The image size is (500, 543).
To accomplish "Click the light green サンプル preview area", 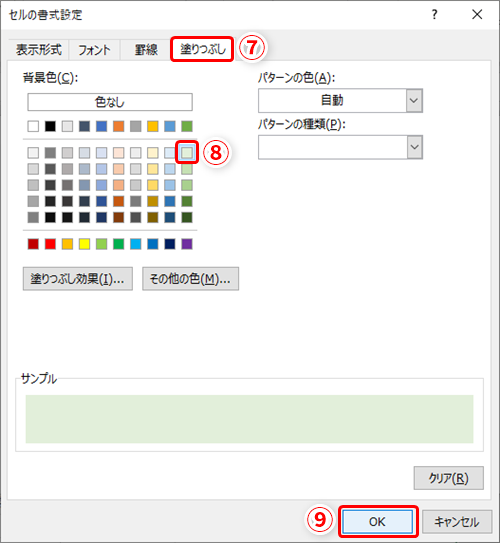I will [249, 419].
